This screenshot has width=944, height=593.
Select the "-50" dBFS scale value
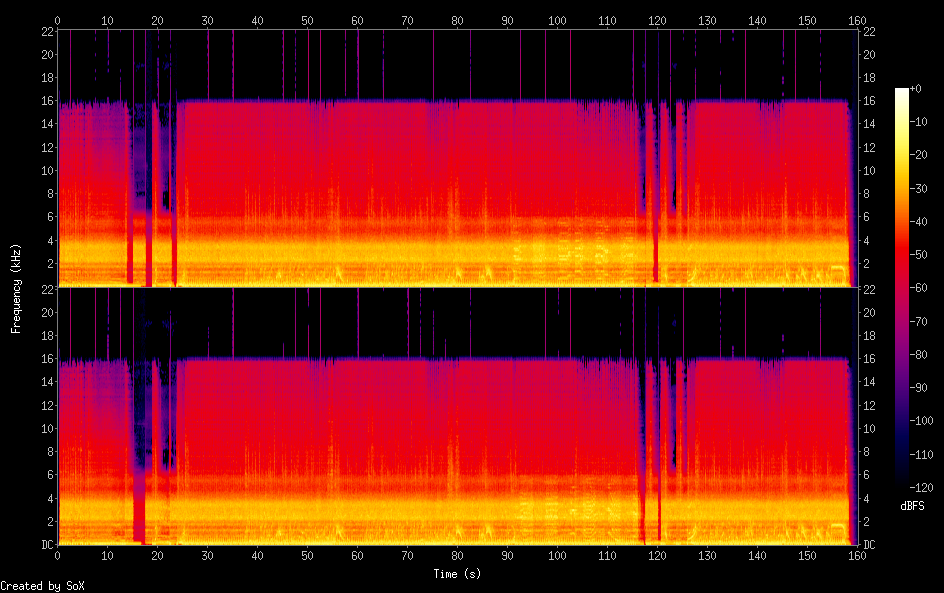pos(918,255)
